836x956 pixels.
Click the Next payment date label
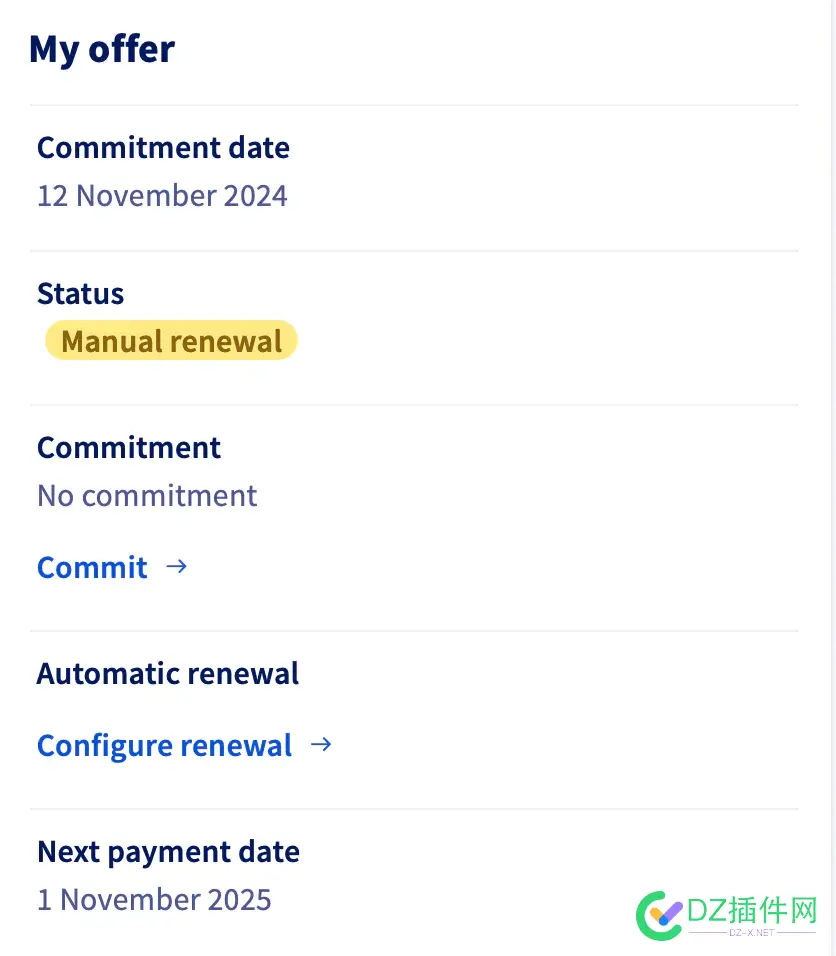click(168, 851)
